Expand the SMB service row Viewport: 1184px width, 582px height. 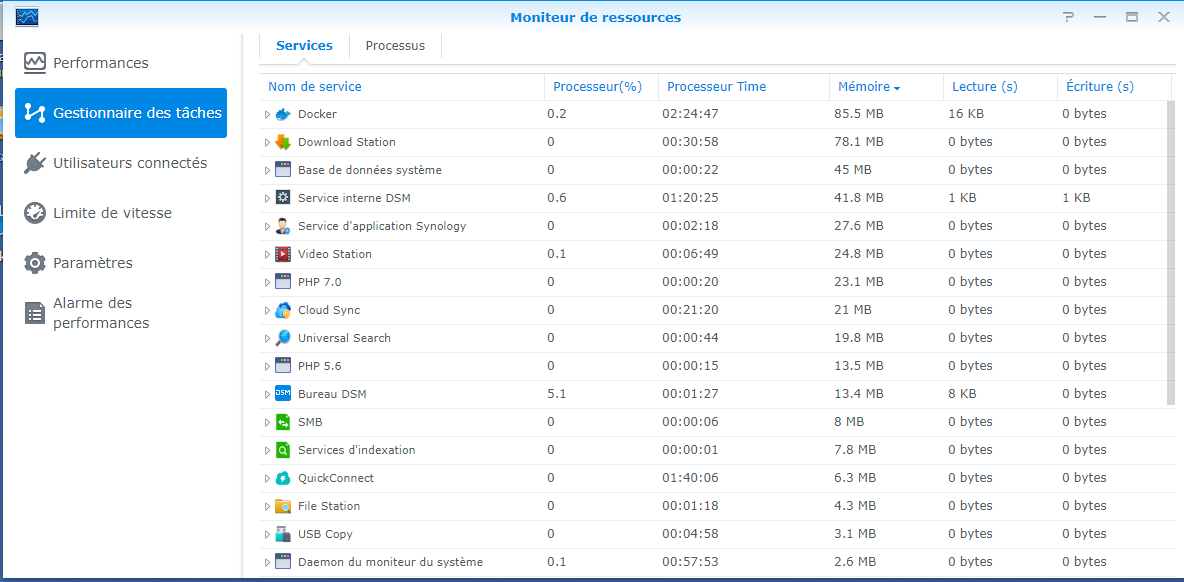click(x=267, y=422)
